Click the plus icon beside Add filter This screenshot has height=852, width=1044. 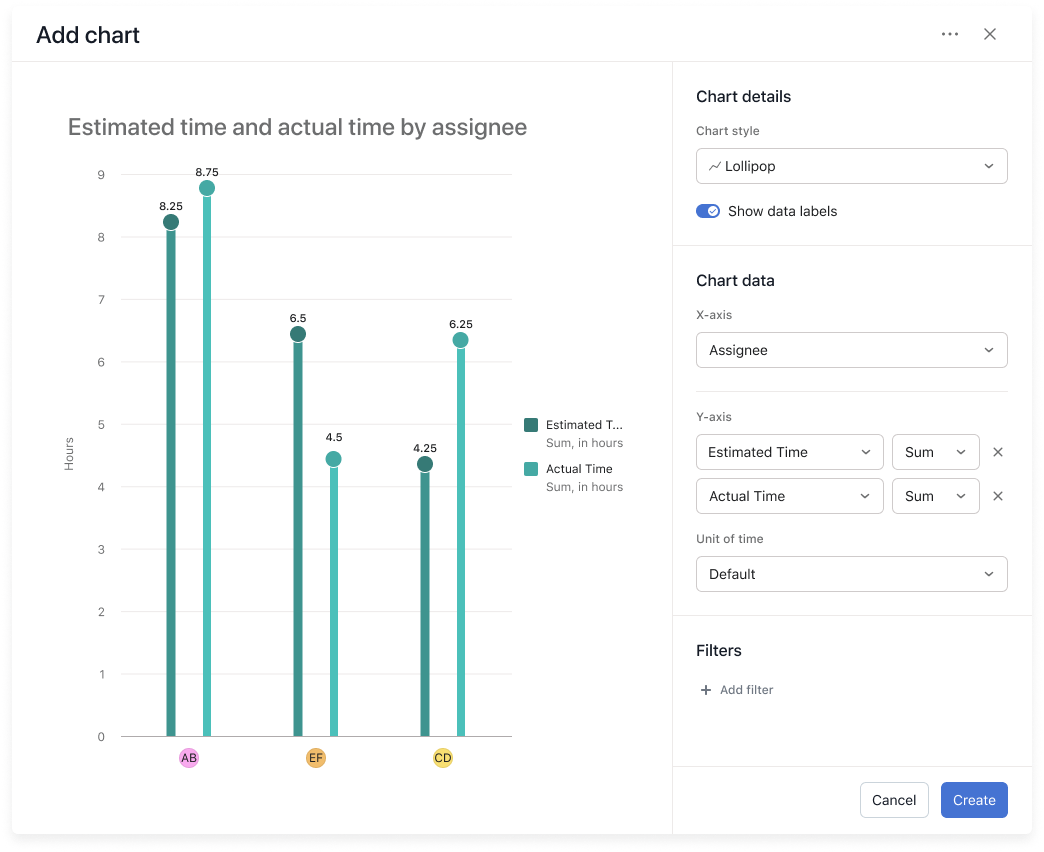[x=706, y=689]
